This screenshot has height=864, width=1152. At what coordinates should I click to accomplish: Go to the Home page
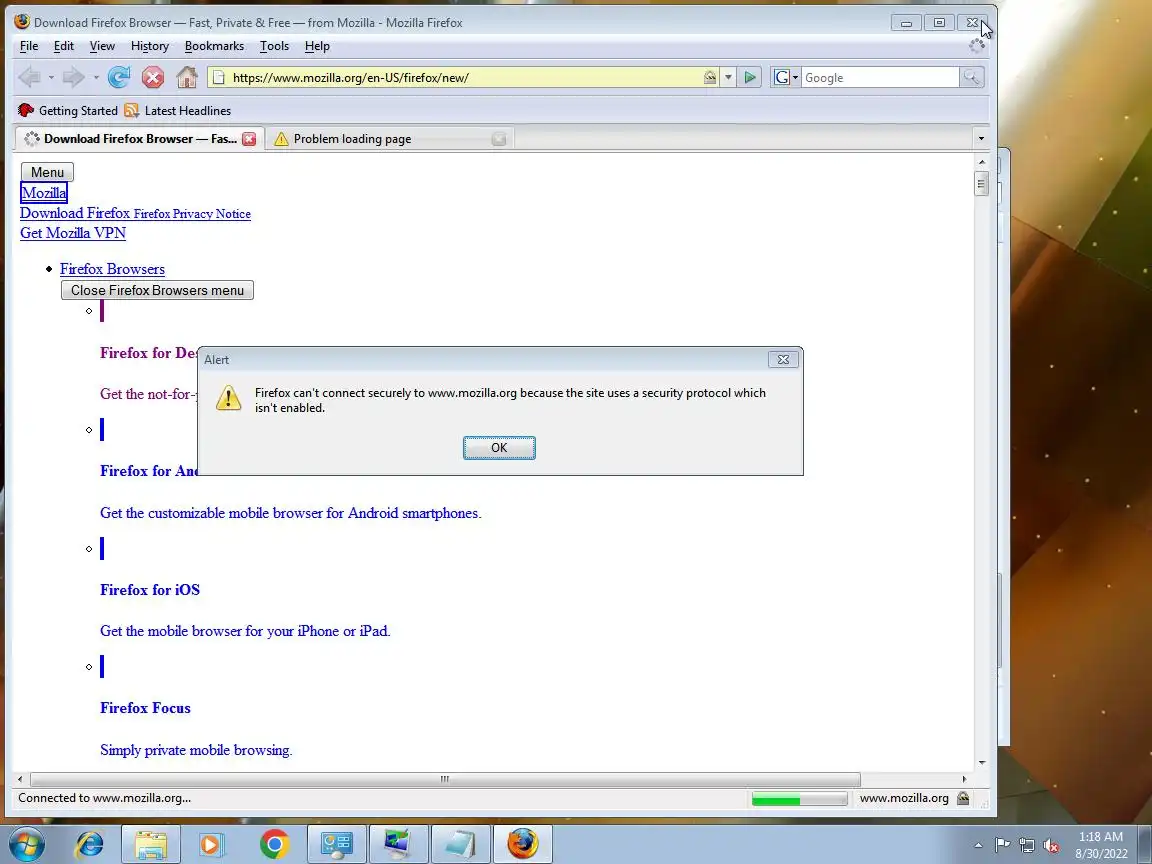point(187,77)
